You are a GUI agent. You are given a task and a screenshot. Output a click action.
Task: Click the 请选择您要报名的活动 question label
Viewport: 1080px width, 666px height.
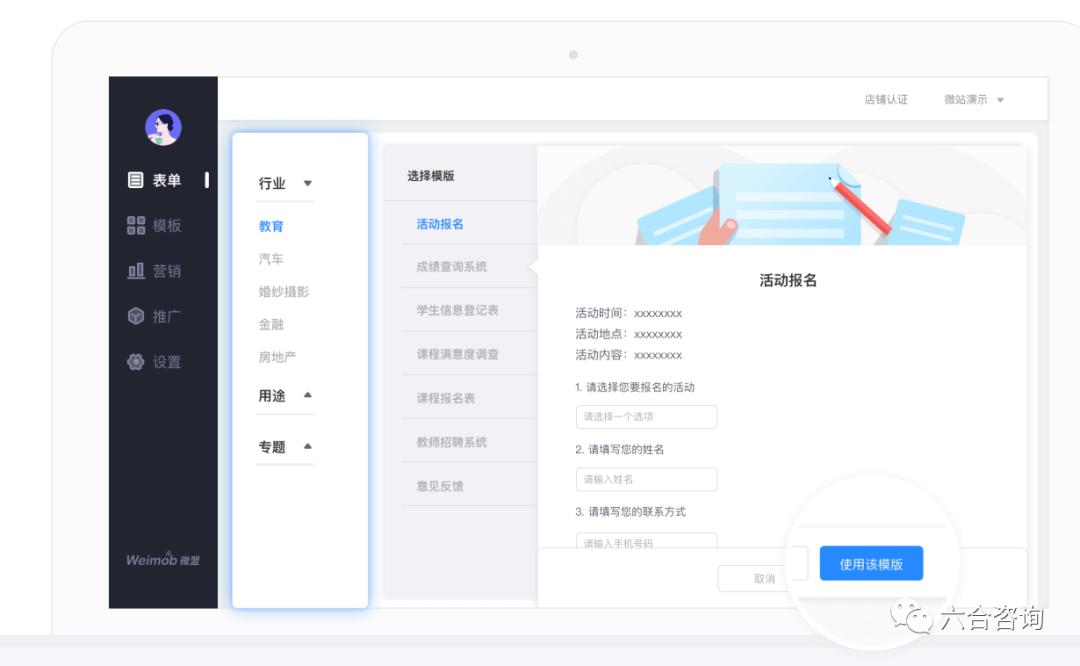635,387
